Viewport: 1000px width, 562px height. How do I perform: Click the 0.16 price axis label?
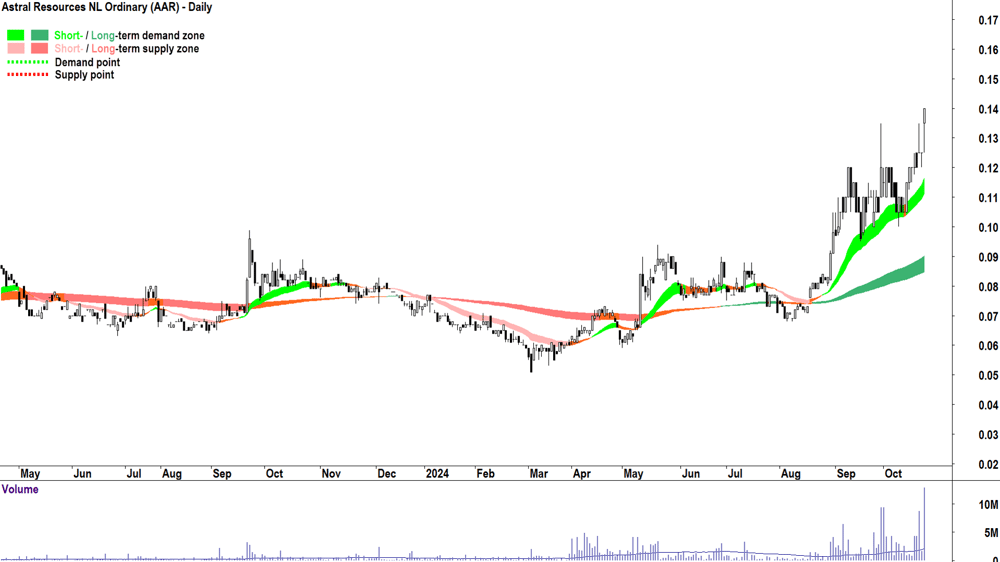pos(988,50)
